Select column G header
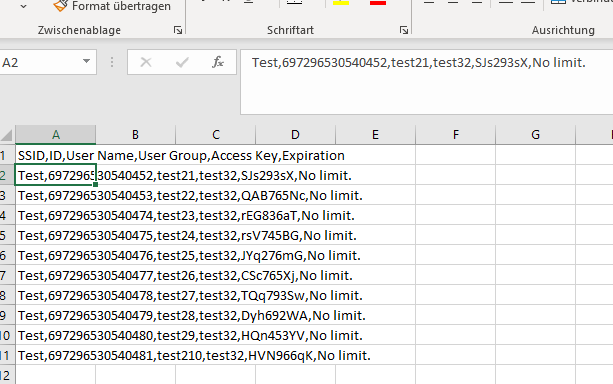This screenshot has width=613, height=384. coord(535,135)
